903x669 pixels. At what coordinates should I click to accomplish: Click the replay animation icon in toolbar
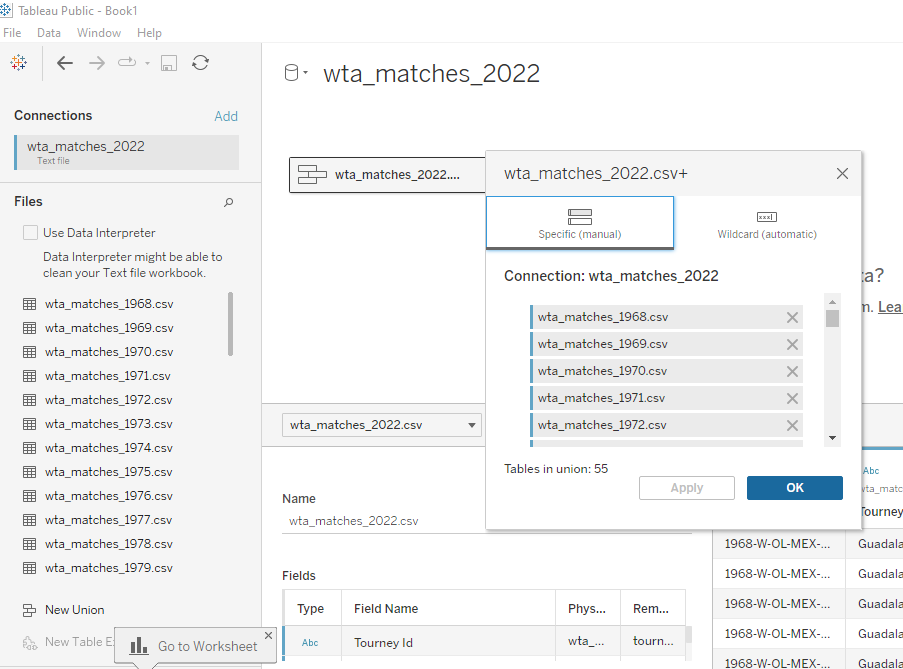click(127, 62)
